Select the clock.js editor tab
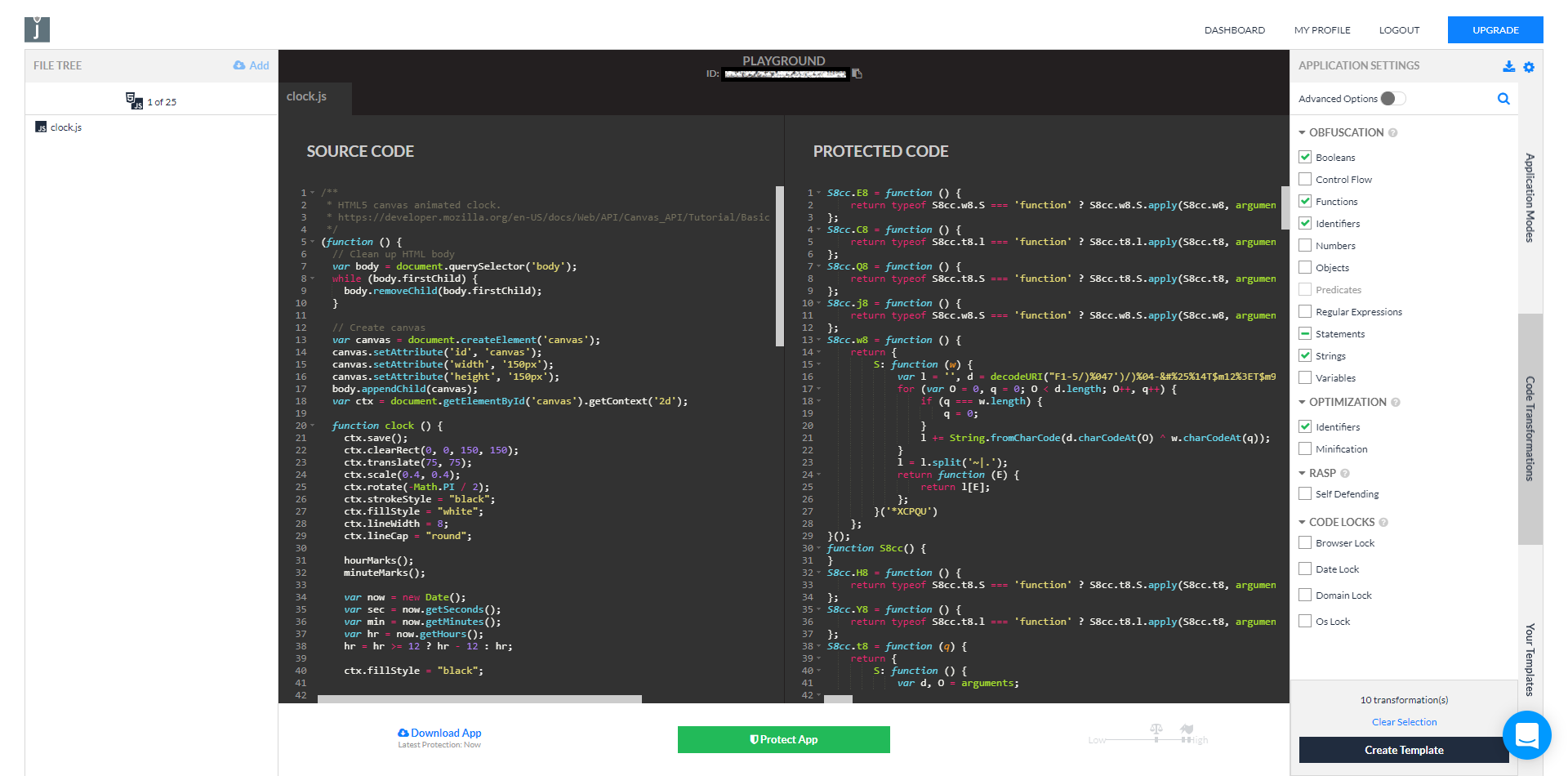This screenshot has width=1568, height=776. click(315, 98)
